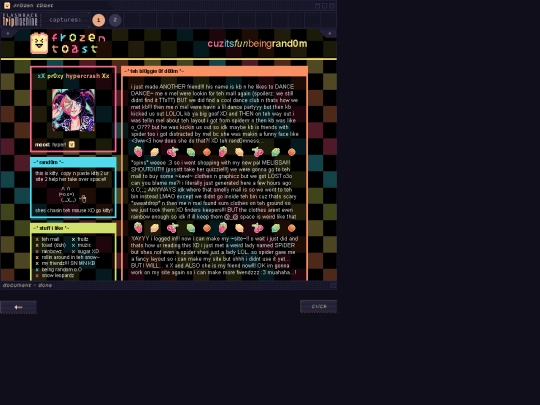Close the frozen toast window
Image resolution: width=540 pixels, height=405 pixels.
click(x=332, y=6)
